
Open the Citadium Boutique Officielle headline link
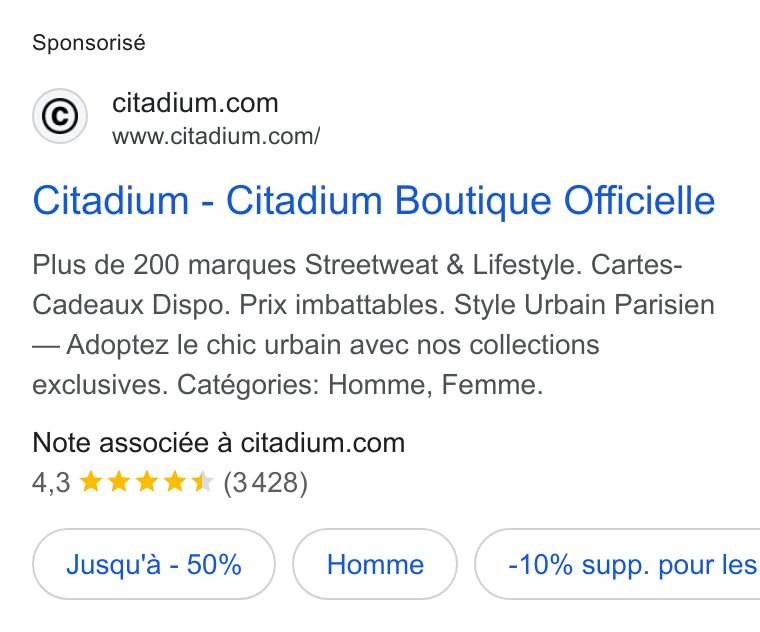click(374, 201)
